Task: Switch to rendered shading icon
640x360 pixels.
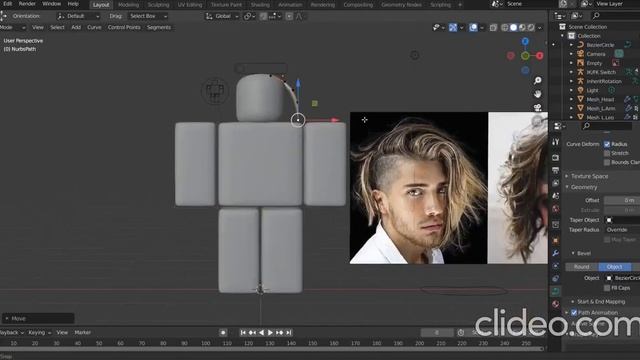Action: pyautogui.click(x=531, y=27)
